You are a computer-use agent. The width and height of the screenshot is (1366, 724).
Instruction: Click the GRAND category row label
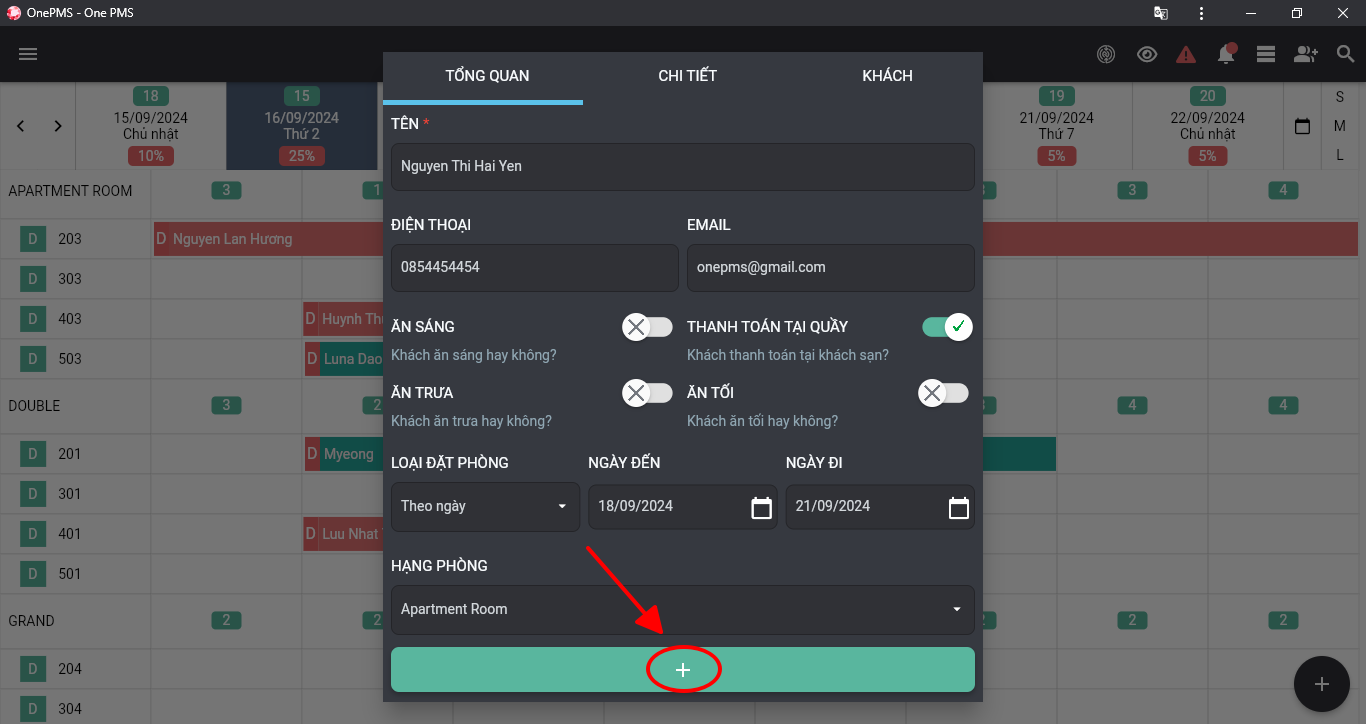[31, 621]
